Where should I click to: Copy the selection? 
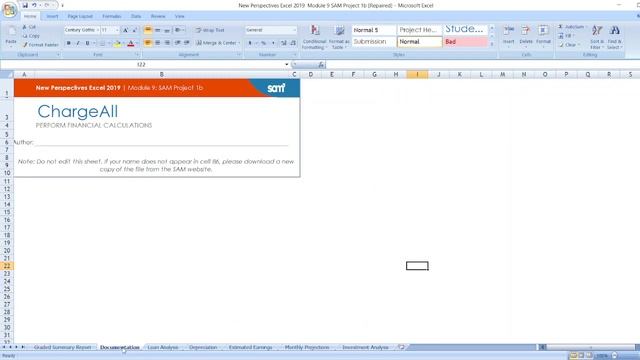pyautogui.click(x=31, y=36)
